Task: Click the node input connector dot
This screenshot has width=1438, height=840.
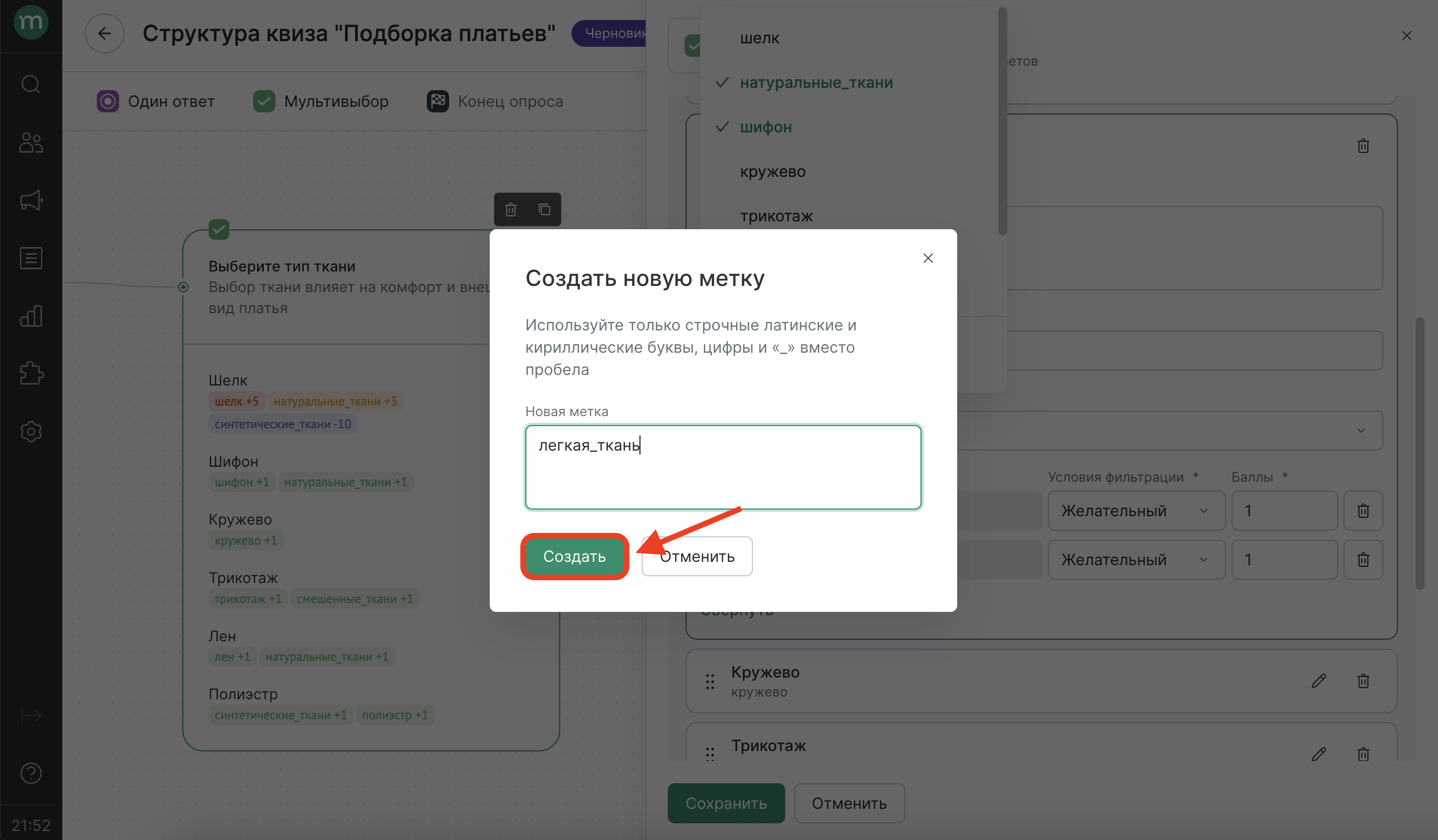Action: [x=183, y=287]
